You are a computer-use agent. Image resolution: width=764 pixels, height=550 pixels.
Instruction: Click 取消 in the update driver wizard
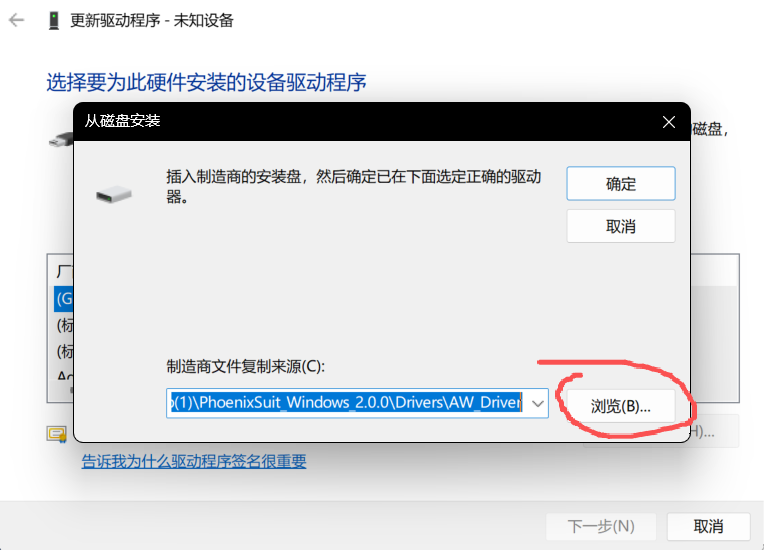708,526
